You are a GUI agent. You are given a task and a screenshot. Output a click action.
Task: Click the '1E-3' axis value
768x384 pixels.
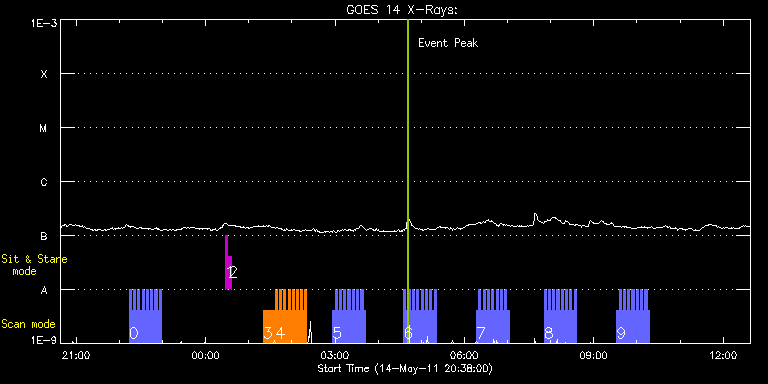[x=43, y=23]
